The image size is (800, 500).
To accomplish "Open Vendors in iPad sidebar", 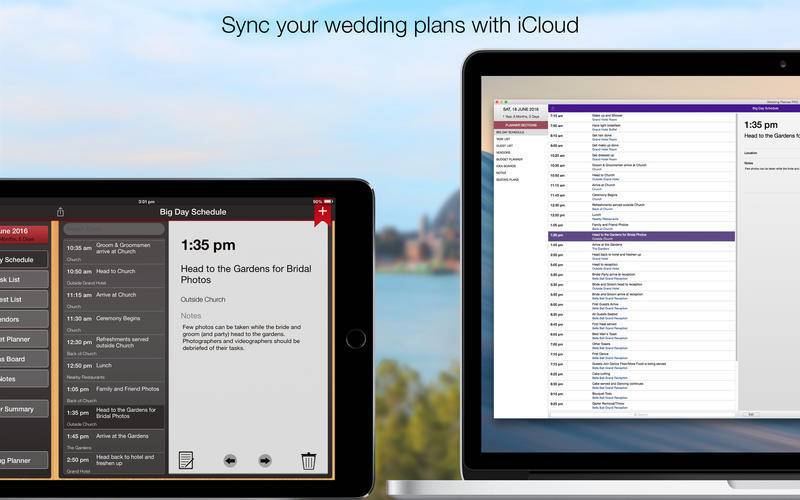I will 24,319.
